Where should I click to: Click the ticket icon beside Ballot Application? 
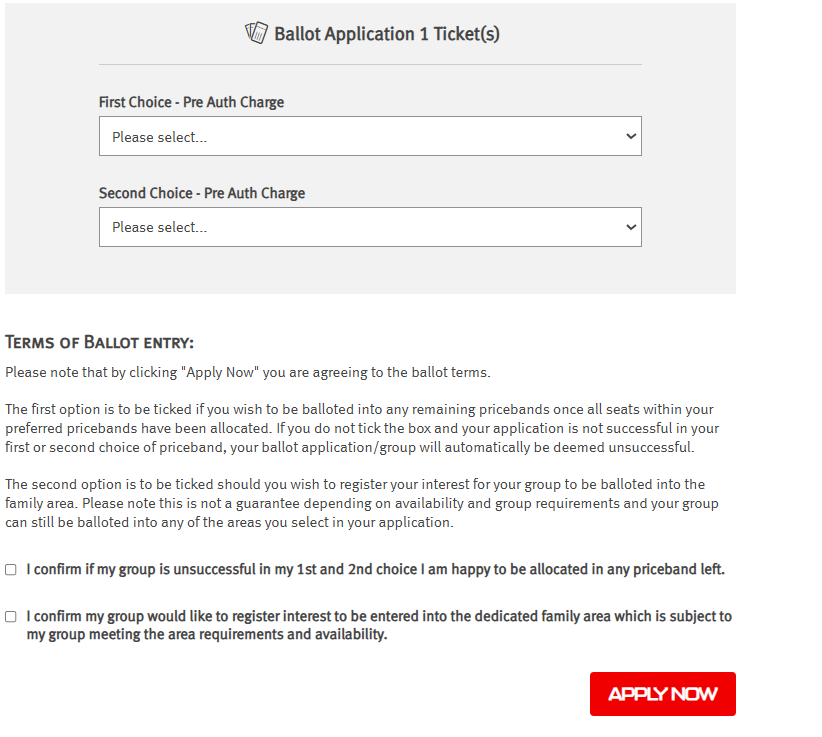coord(256,33)
